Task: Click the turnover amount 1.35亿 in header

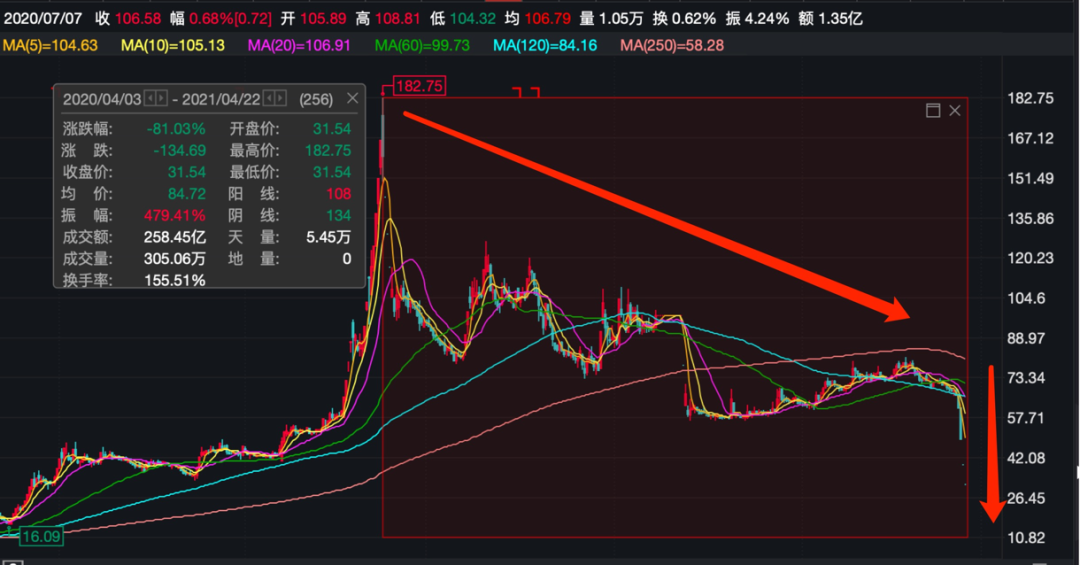Action: pos(840,19)
